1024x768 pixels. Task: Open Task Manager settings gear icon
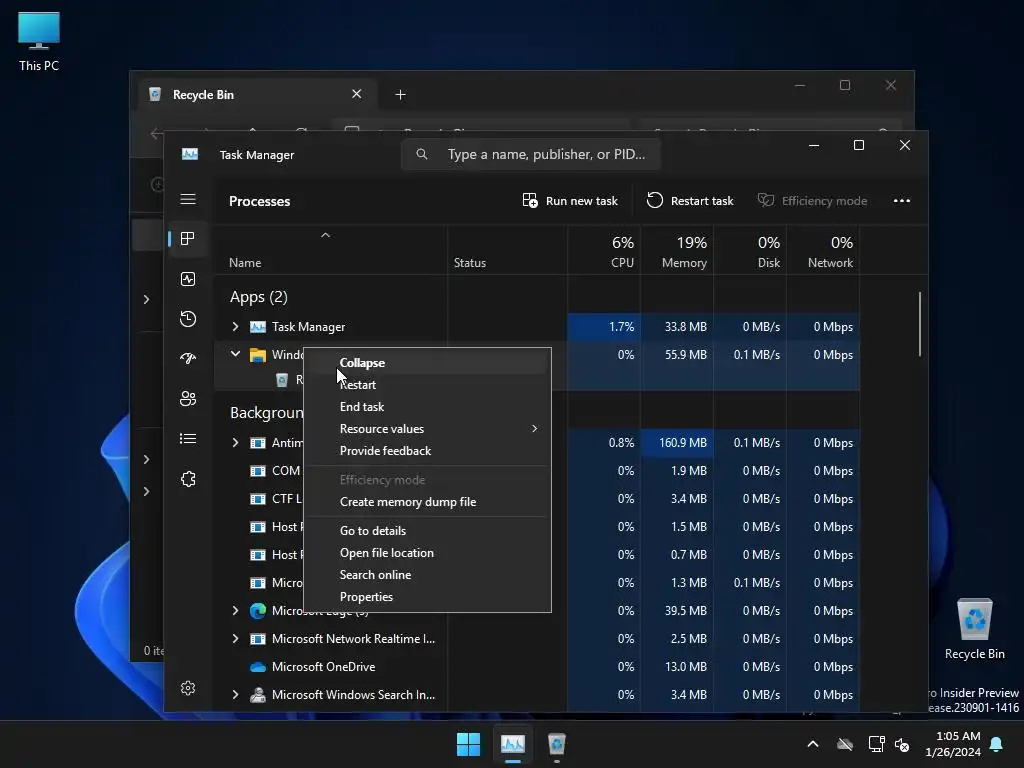[x=188, y=688]
